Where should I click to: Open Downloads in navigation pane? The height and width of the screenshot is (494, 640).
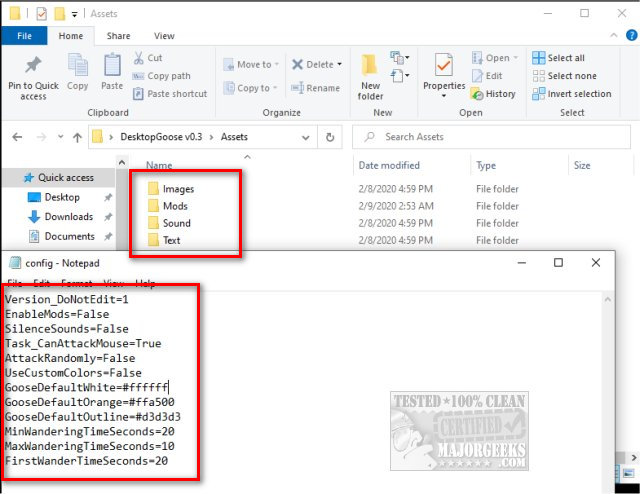point(60,217)
